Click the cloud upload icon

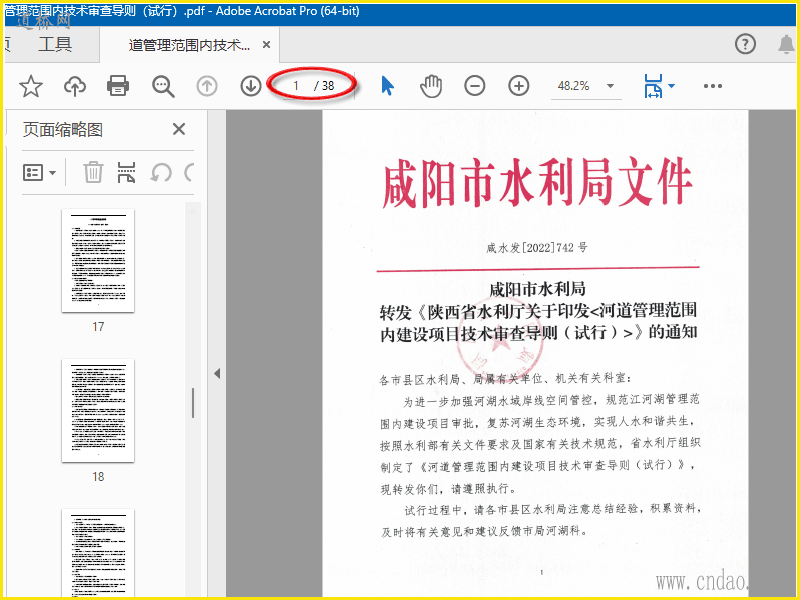74,86
